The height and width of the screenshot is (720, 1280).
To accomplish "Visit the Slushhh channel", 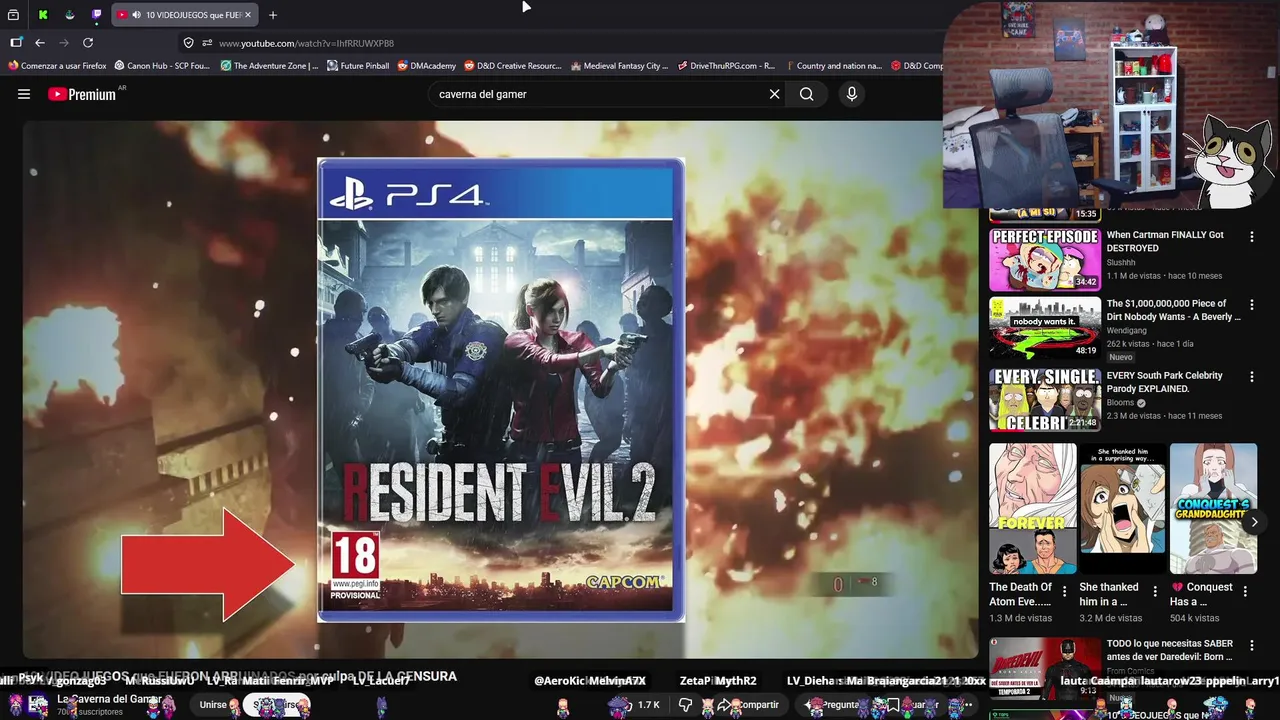I will point(1121,262).
